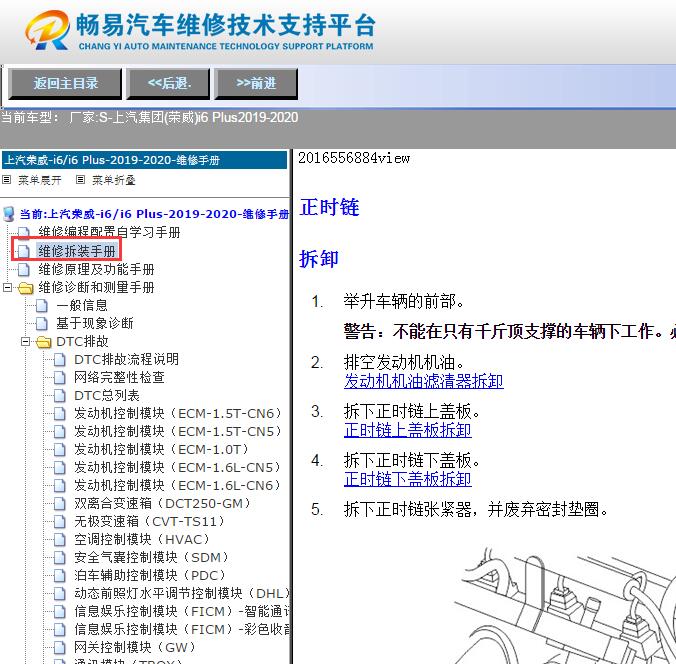Click page icon of DTC总列表
Viewport: 676px width, 664px height.
click(x=60, y=396)
